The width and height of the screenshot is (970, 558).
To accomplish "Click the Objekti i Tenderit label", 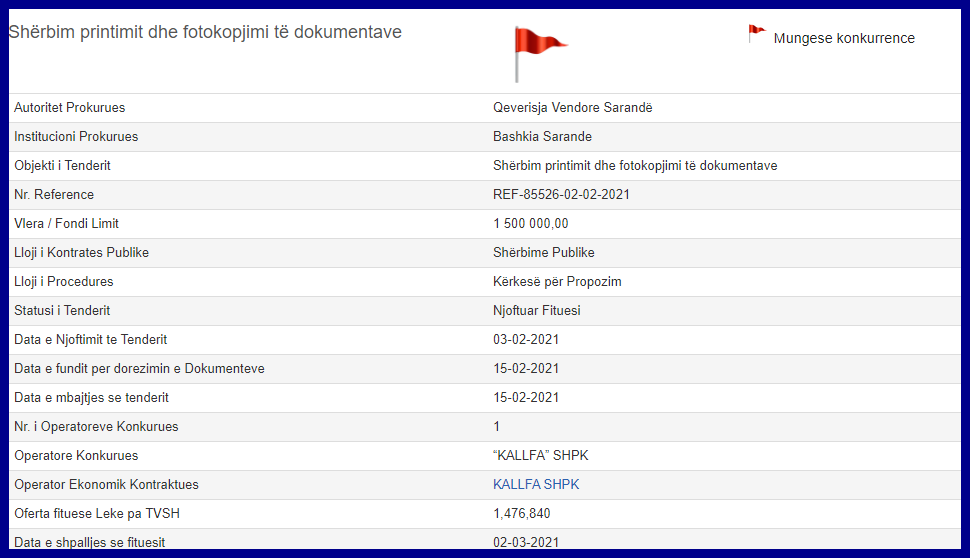I will click(x=62, y=166).
